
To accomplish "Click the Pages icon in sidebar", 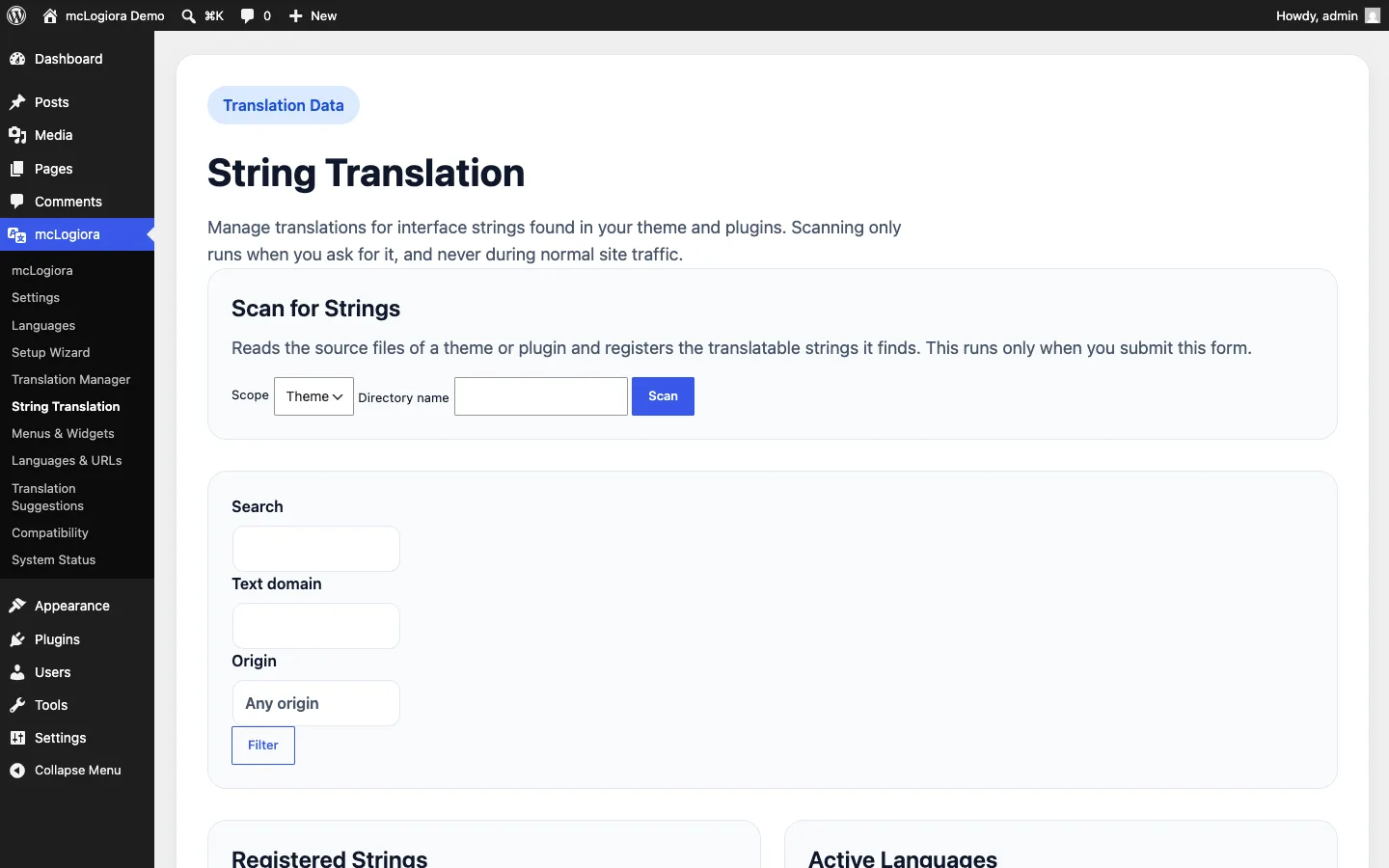I will point(17,169).
